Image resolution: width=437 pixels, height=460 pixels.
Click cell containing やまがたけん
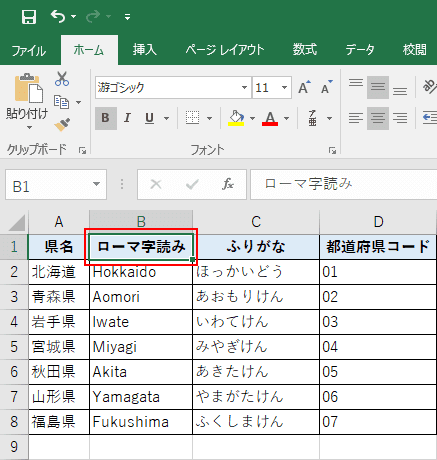pos(256,397)
